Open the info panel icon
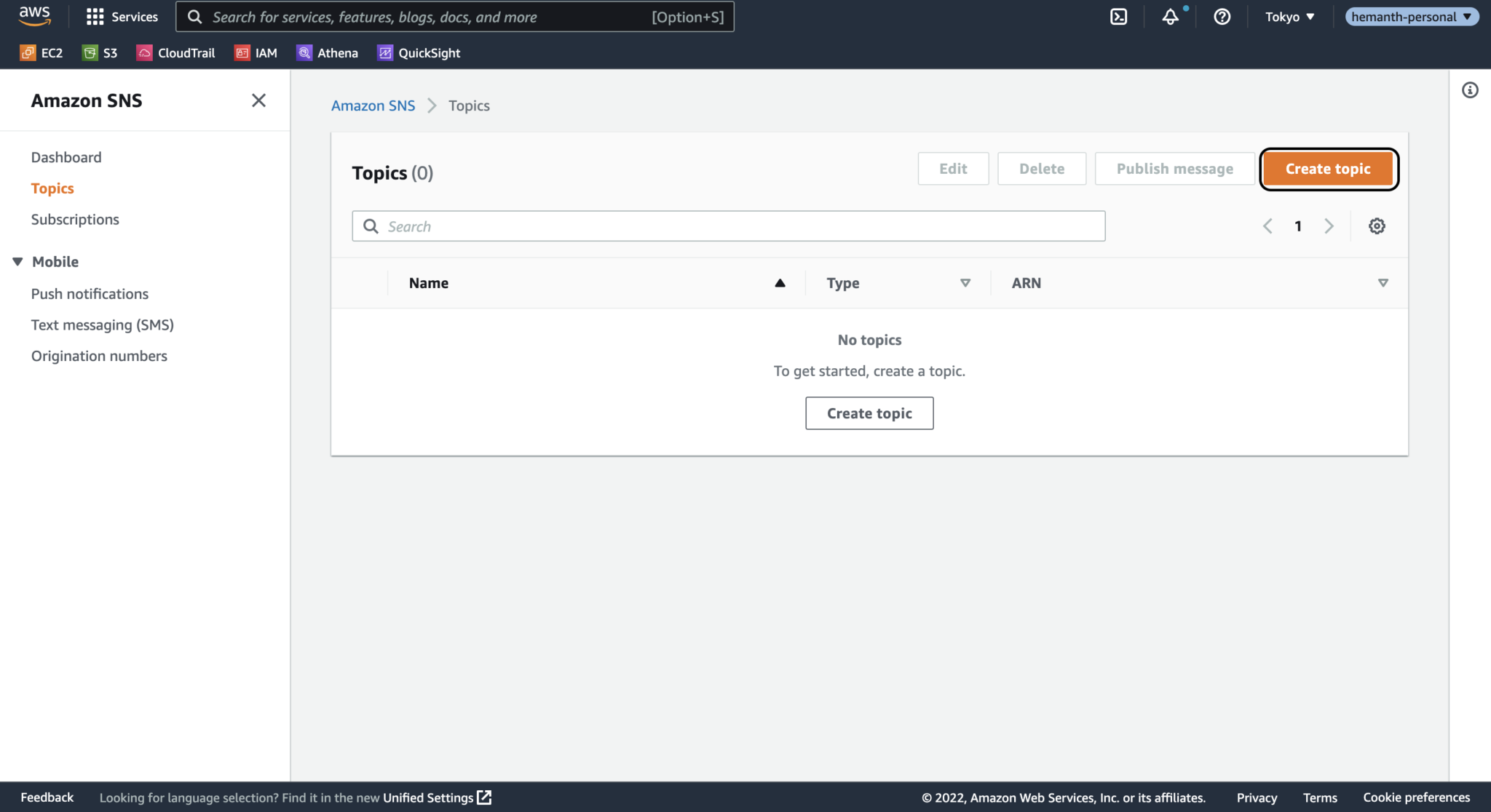The image size is (1491, 812). [x=1470, y=89]
